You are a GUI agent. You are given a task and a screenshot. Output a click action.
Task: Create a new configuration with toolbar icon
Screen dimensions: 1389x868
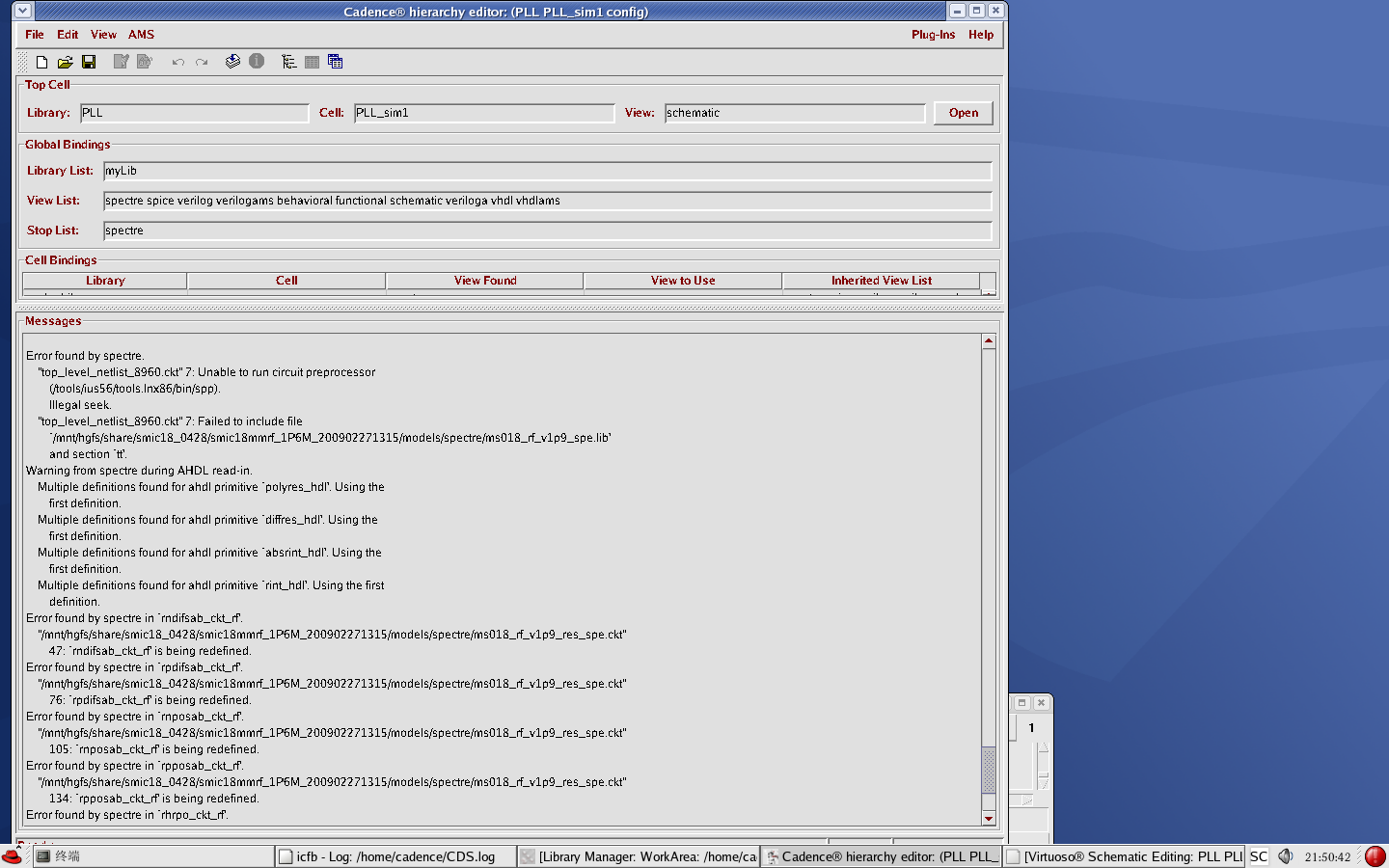tap(41, 62)
